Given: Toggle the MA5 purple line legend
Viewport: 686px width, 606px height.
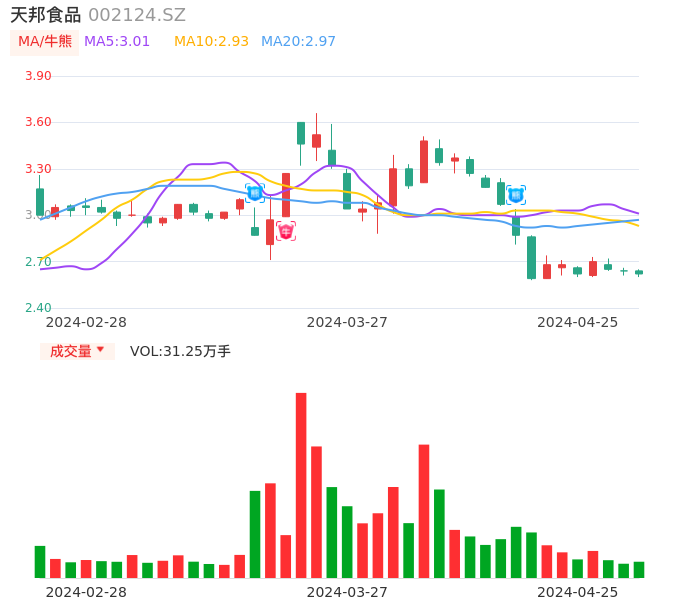Looking at the screenshot, I should tap(117, 42).
